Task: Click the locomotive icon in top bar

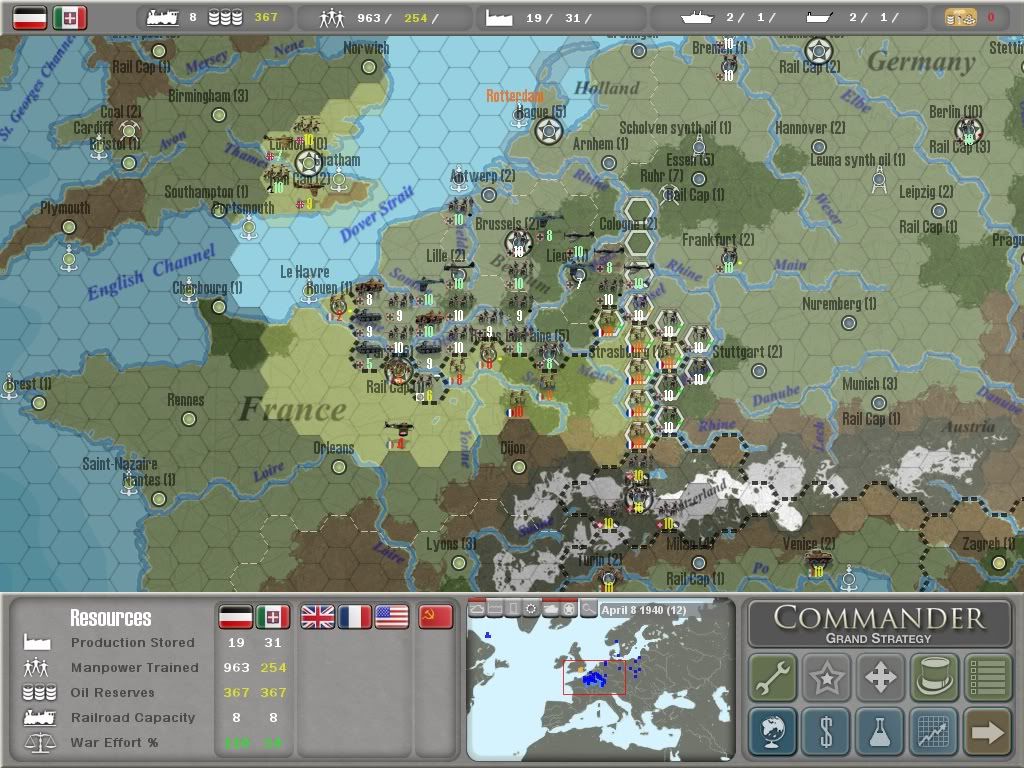Action: pos(163,18)
